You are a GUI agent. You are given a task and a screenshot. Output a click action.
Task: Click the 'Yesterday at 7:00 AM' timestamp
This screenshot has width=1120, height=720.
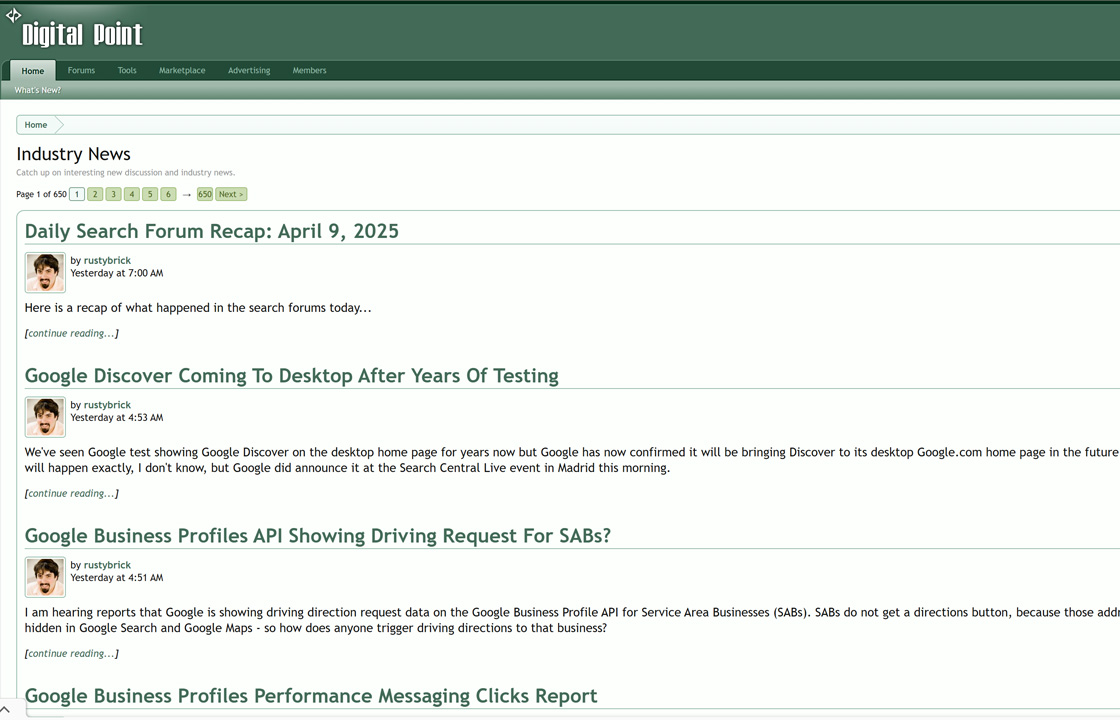pyautogui.click(x=116, y=274)
